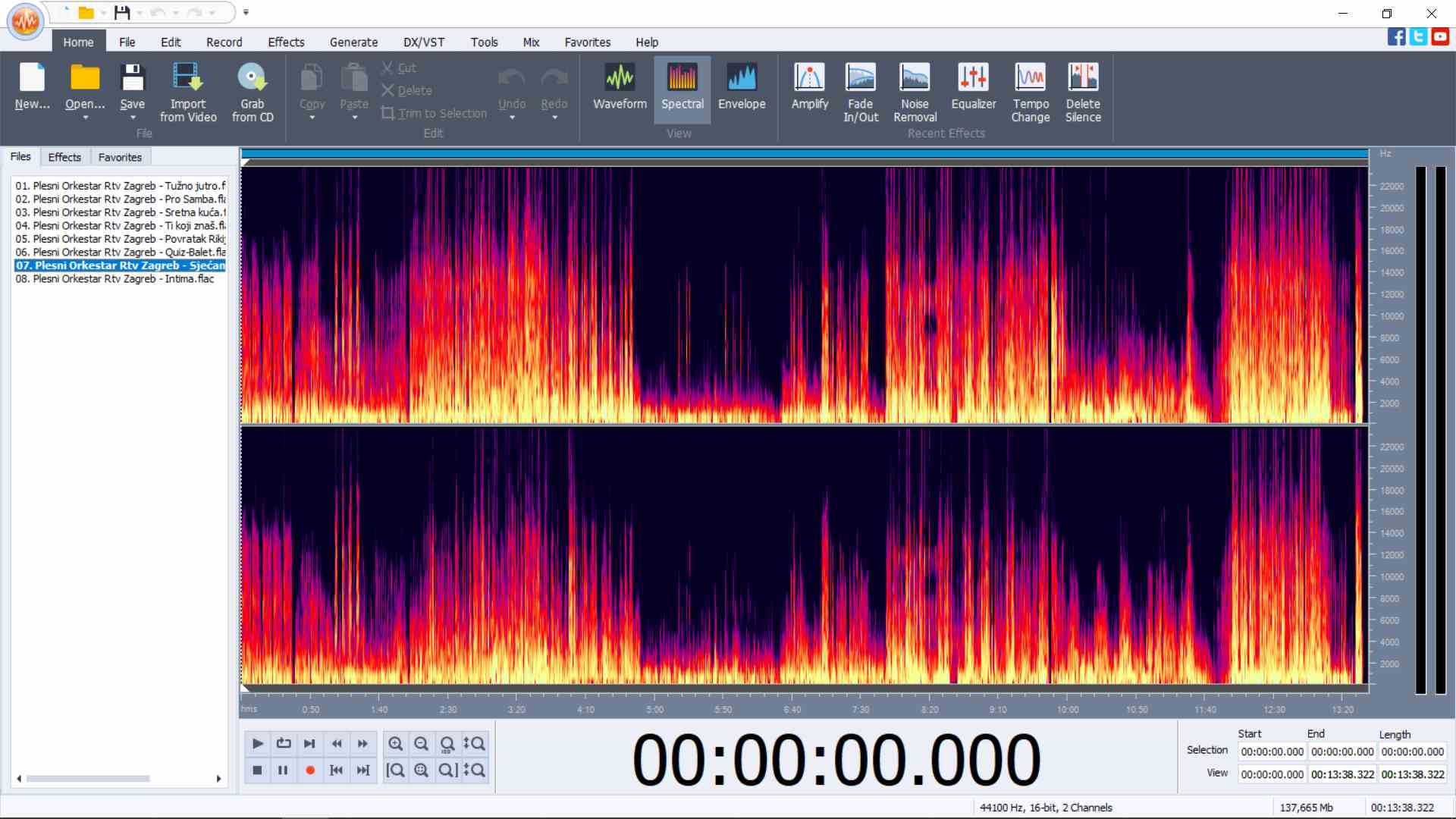Click the zoom to selection magnifier
The image size is (1456, 819).
coord(422,770)
